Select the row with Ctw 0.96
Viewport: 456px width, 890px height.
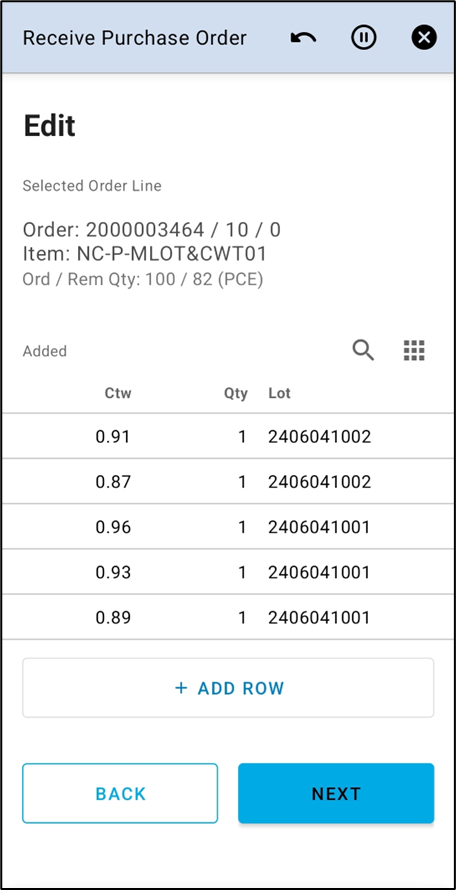tap(228, 527)
